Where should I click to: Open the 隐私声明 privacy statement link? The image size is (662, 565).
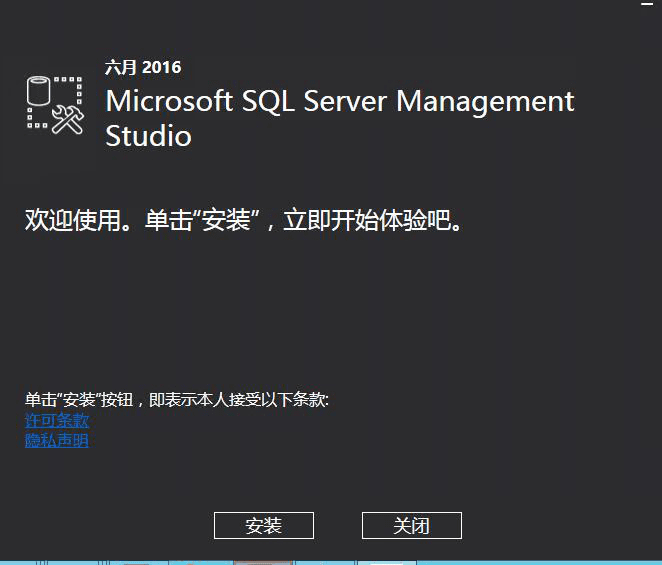pyautogui.click(x=57, y=440)
